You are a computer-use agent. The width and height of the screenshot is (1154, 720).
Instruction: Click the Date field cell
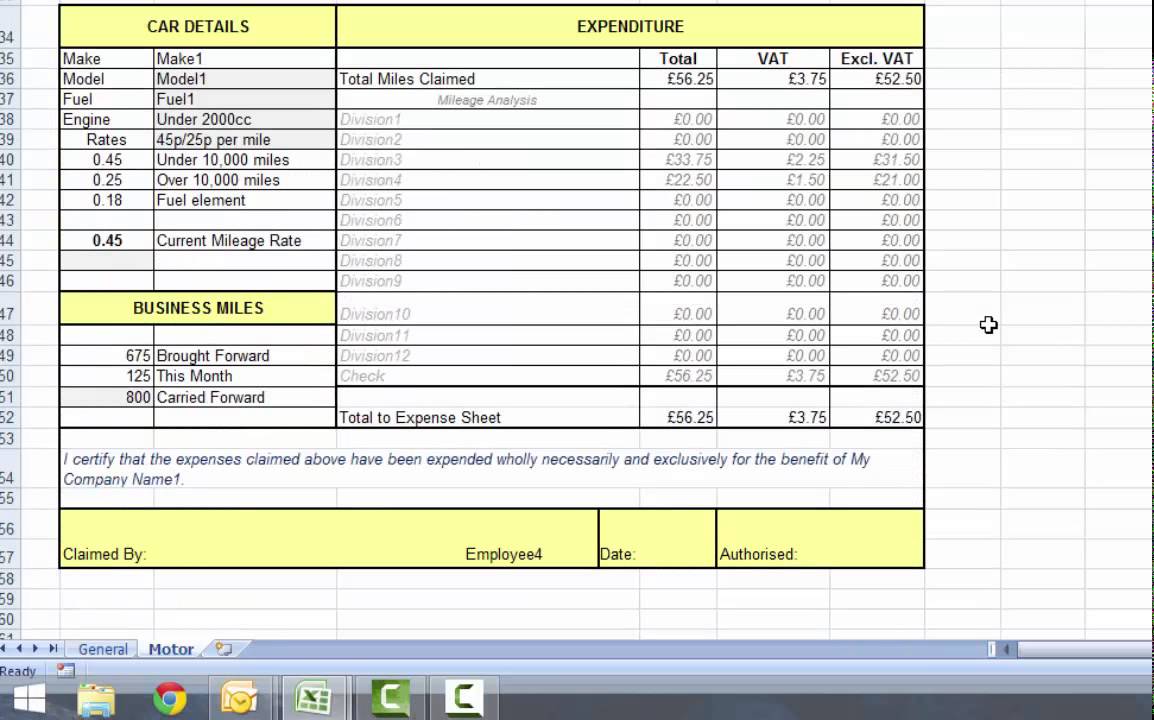click(657, 538)
